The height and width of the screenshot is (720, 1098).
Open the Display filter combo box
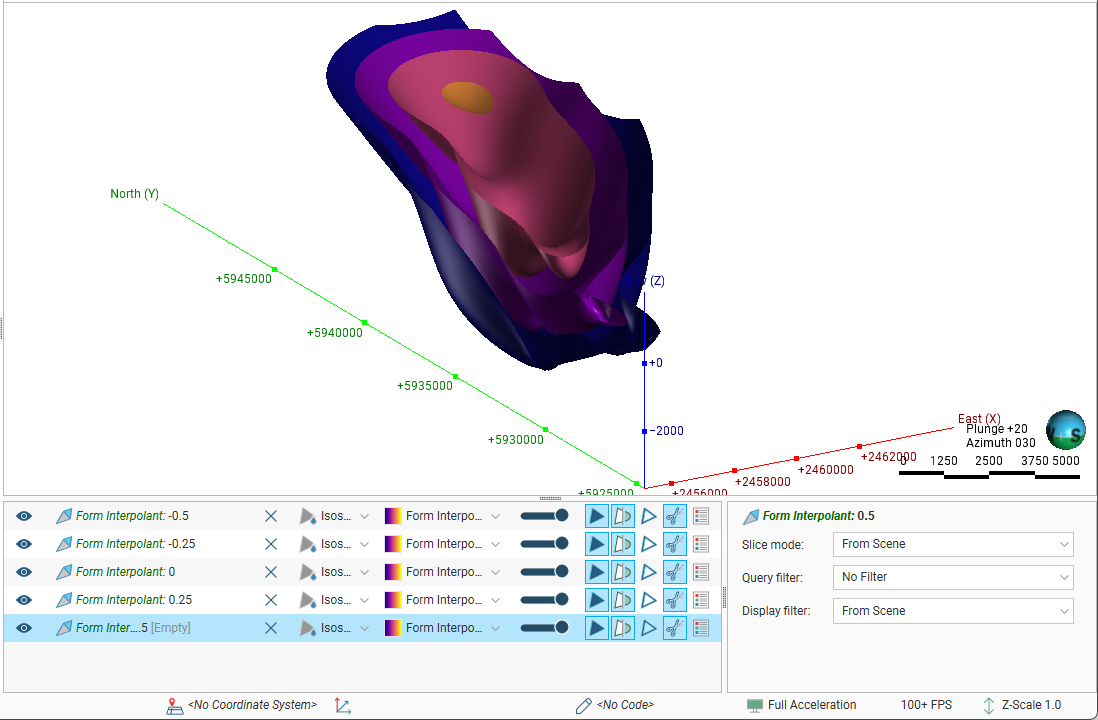pos(952,611)
